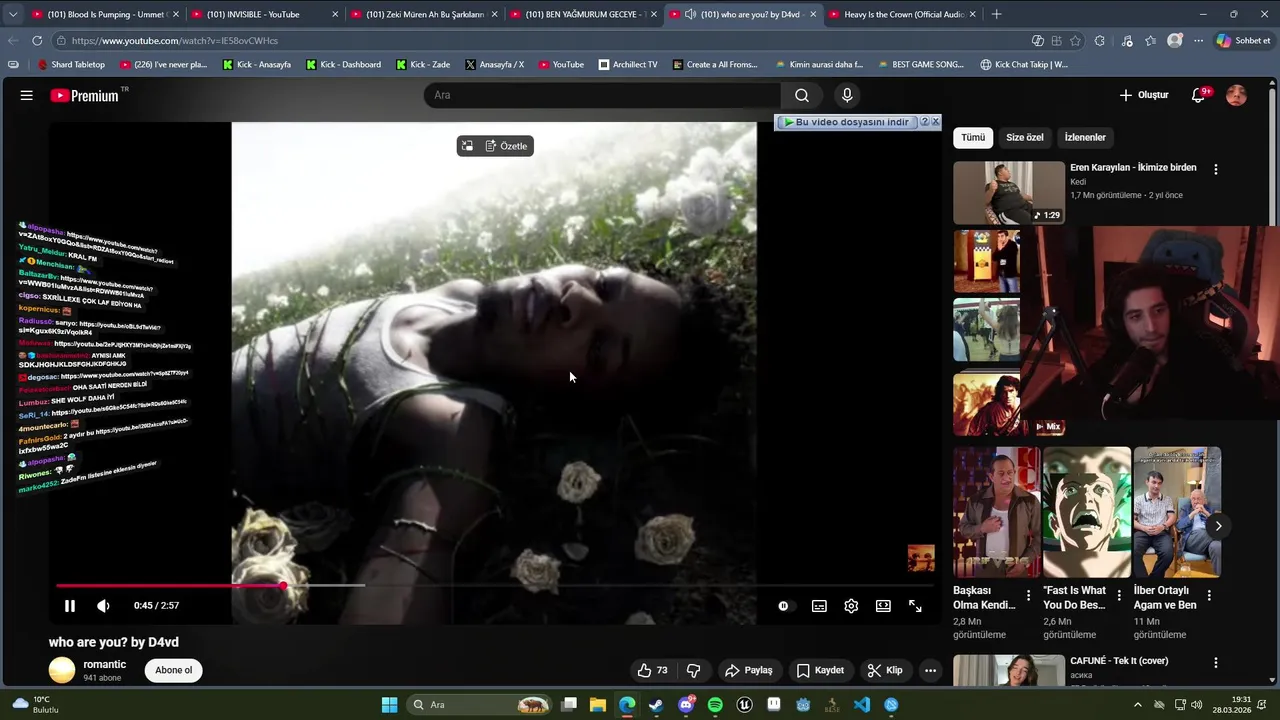Open Eren Karayılan video thumbnail

click(x=1009, y=193)
